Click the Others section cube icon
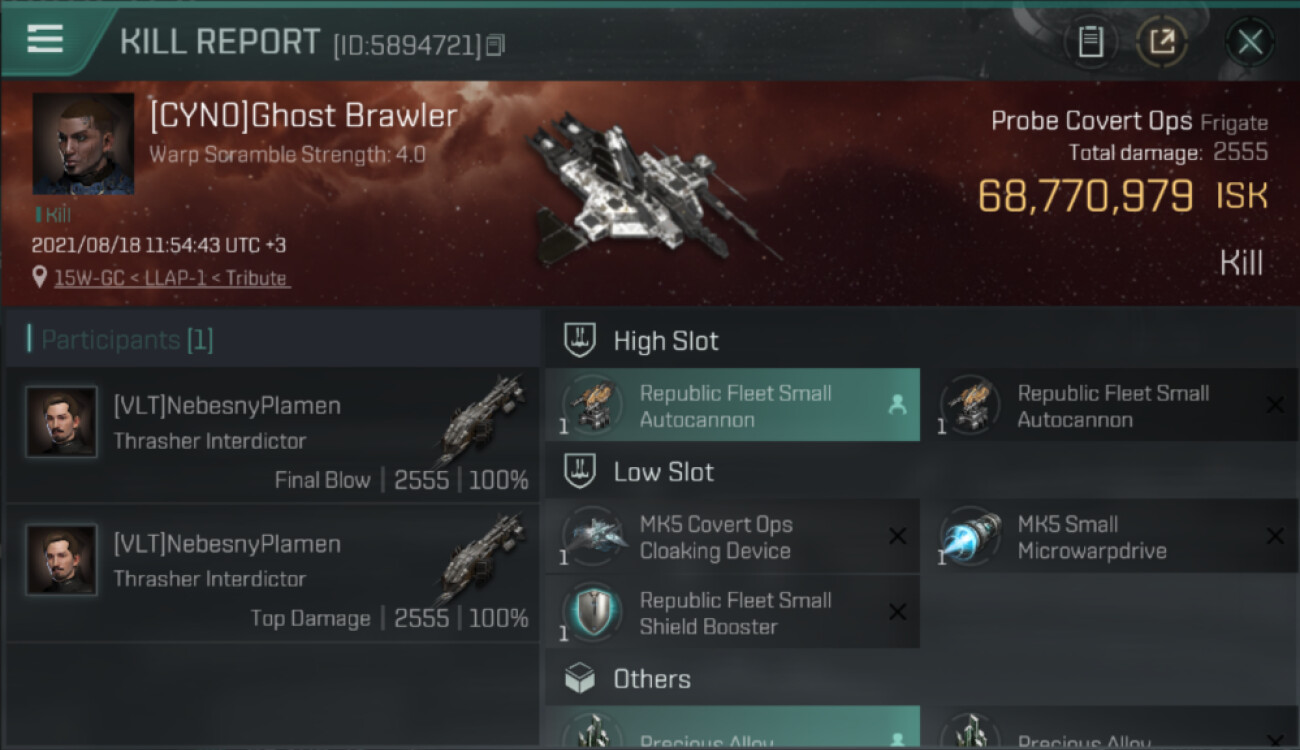The width and height of the screenshot is (1300, 750). pyautogui.click(x=580, y=679)
